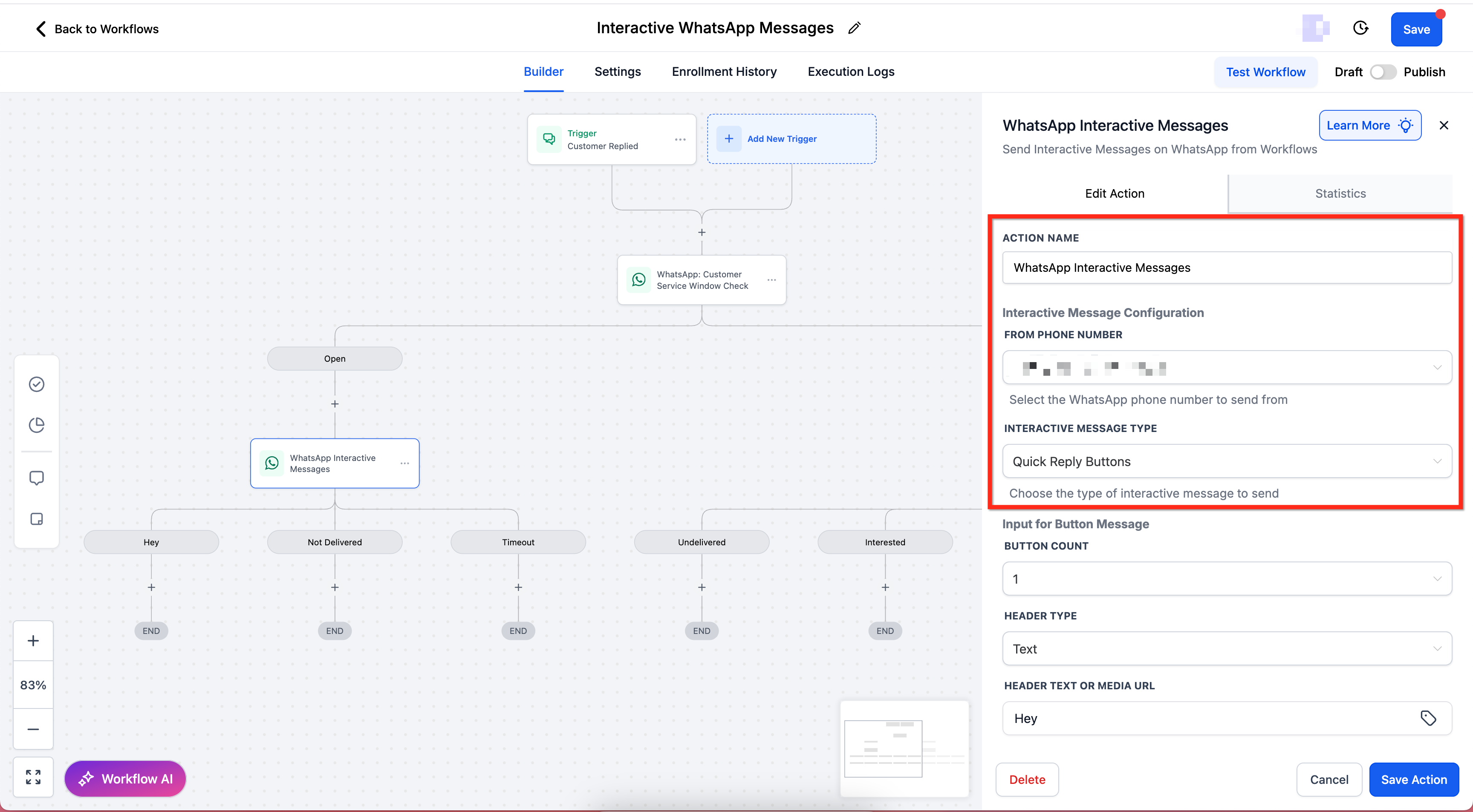Click the fullscreen expand icon
The image size is (1473, 812).
click(33, 777)
